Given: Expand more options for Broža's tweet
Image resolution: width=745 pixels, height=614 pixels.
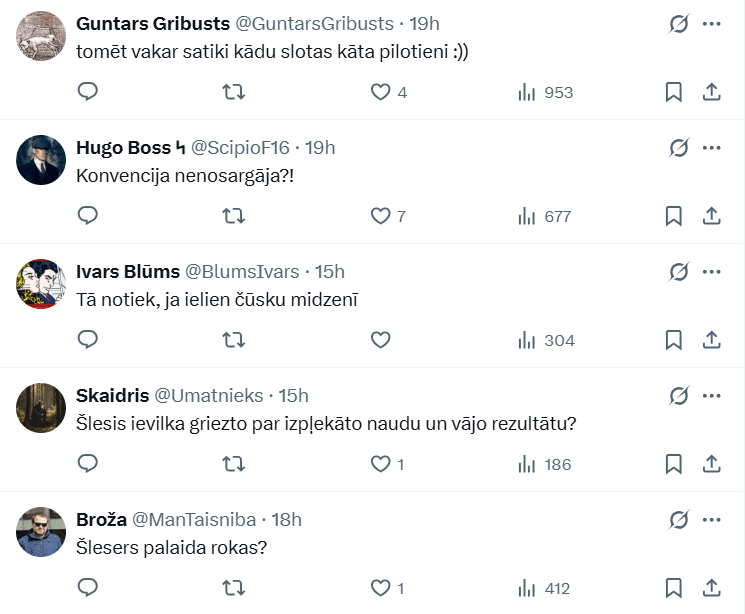Looking at the screenshot, I should tap(712, 520).
